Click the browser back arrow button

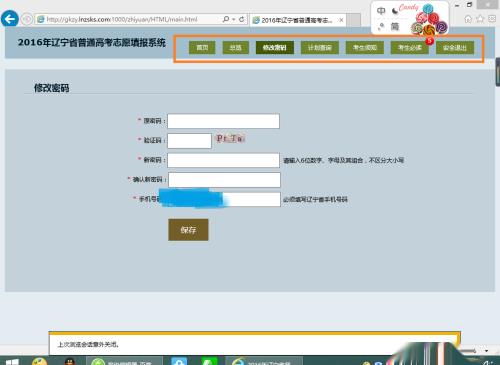point(10,18)
